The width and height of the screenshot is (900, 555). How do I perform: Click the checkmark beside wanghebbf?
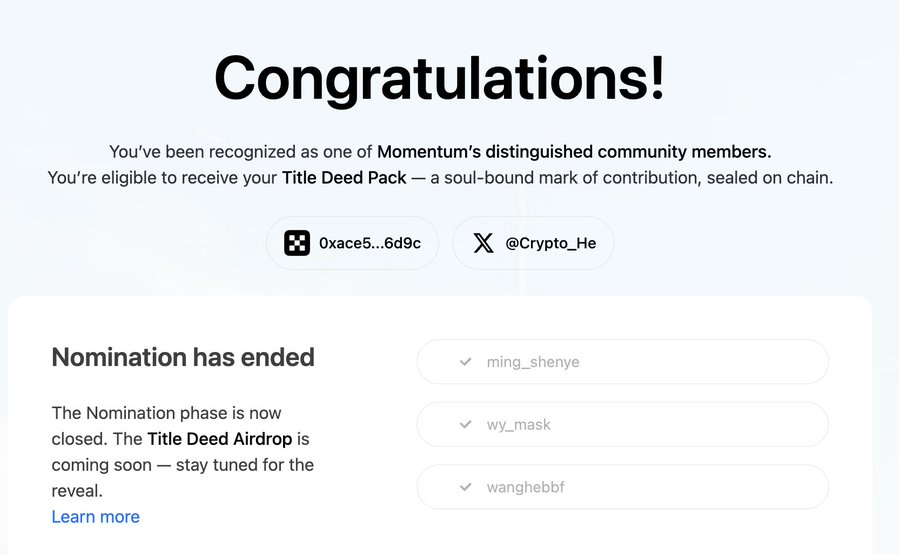point(466,487)
